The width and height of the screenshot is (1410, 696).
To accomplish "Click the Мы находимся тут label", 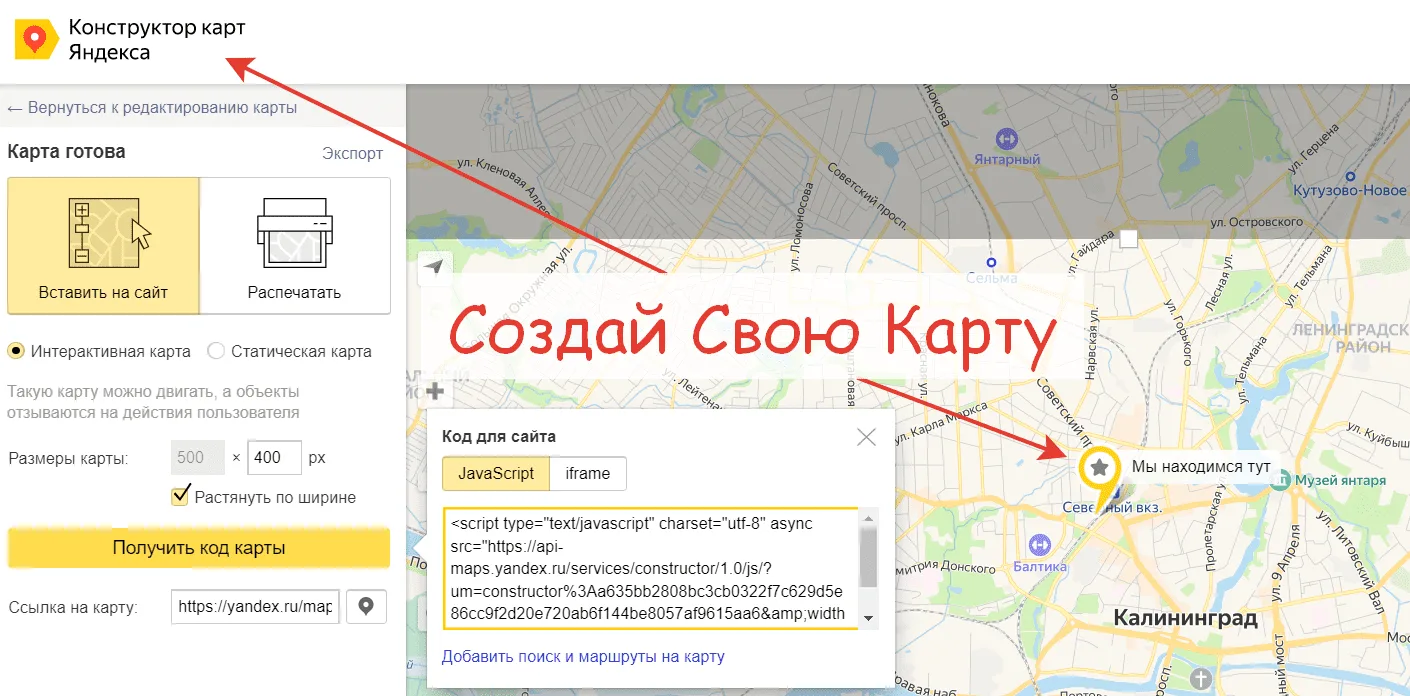I will [1201, 467].
